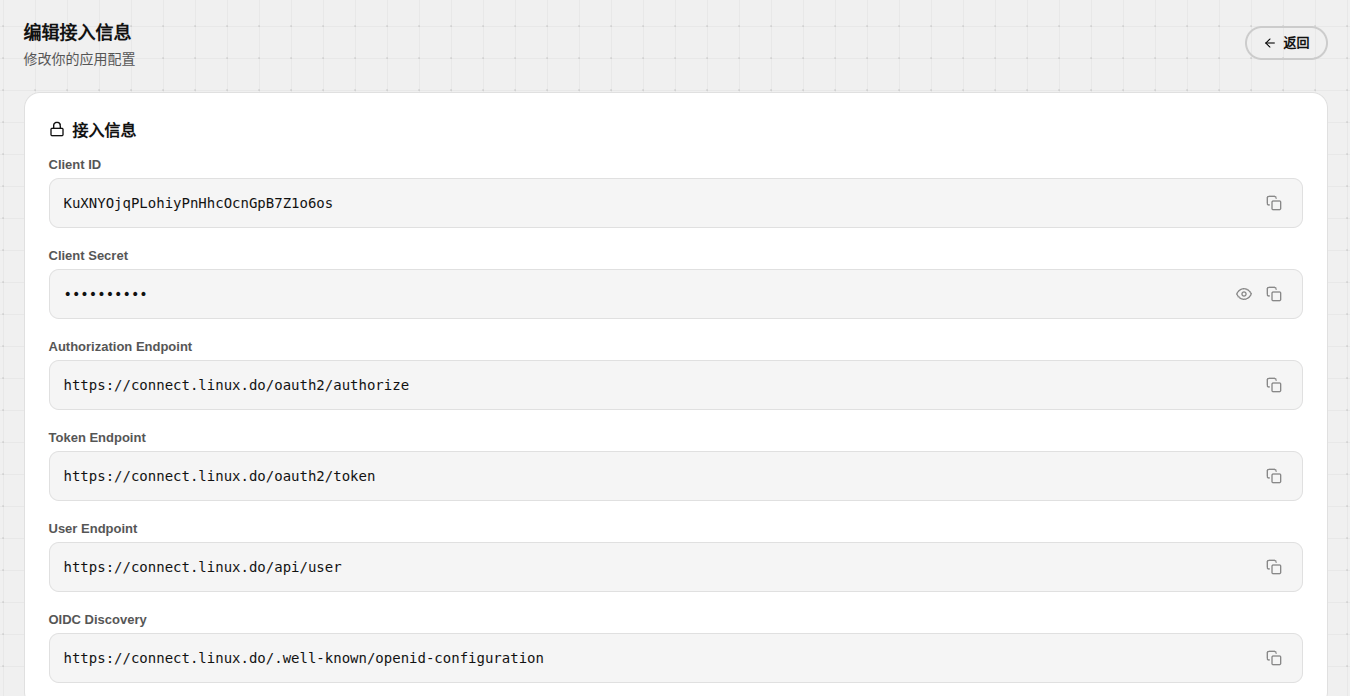Copy the Token Endpoint URL

tap(1274, 476)
